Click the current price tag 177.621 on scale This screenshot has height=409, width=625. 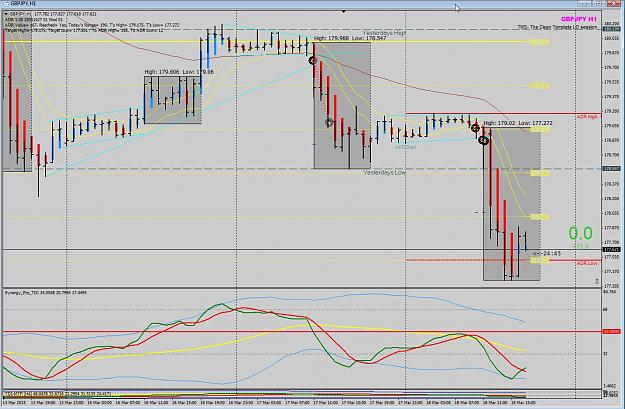pyautogui.click(x=611, y=250)
